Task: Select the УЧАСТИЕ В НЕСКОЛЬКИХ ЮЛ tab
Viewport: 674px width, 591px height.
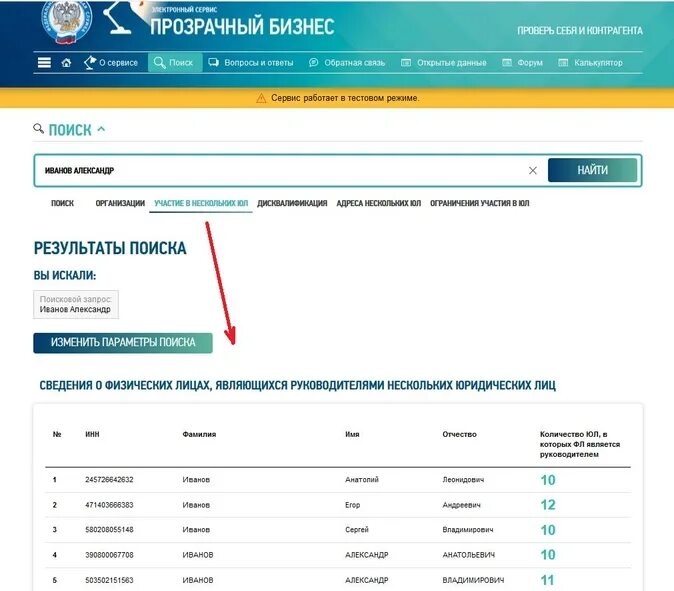Action: [201, 203]
